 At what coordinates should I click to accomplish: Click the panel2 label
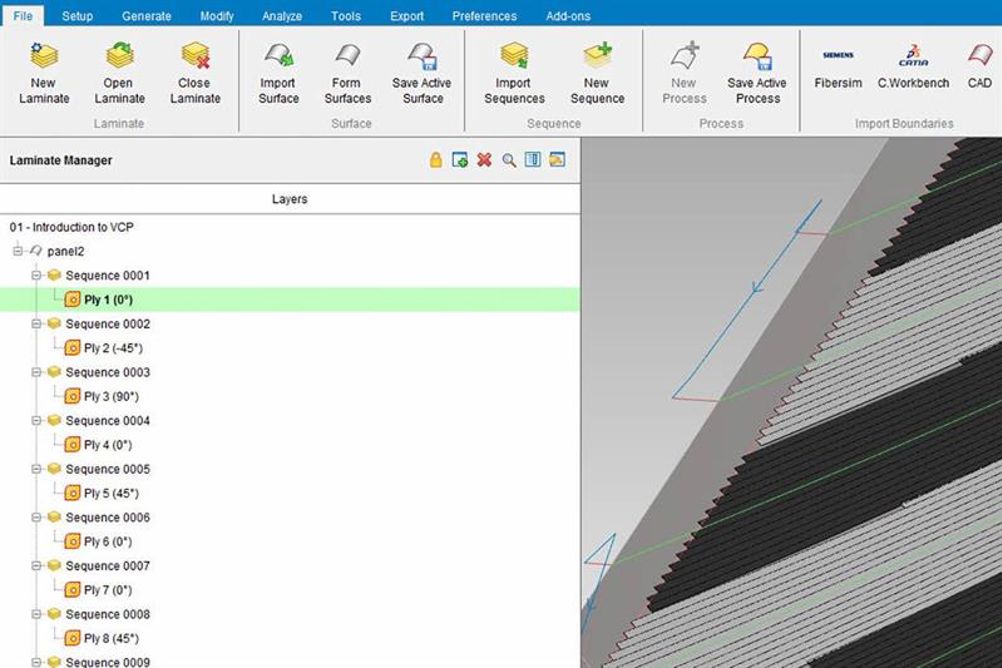(66, 251)
